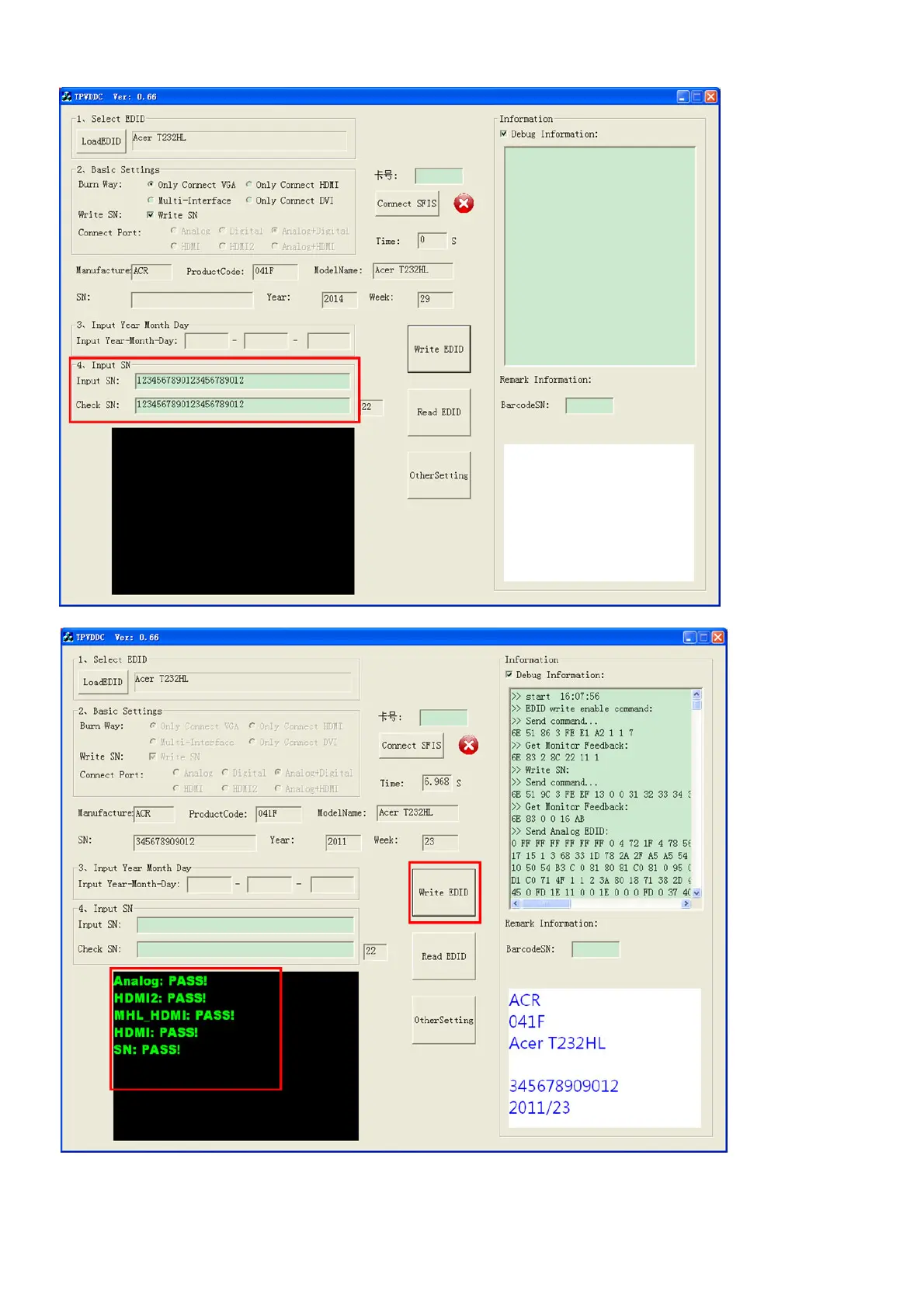The image size is (924, 1308).
Task: Select Only Connect HDMI in upper window
Action: tap(292, 185)
